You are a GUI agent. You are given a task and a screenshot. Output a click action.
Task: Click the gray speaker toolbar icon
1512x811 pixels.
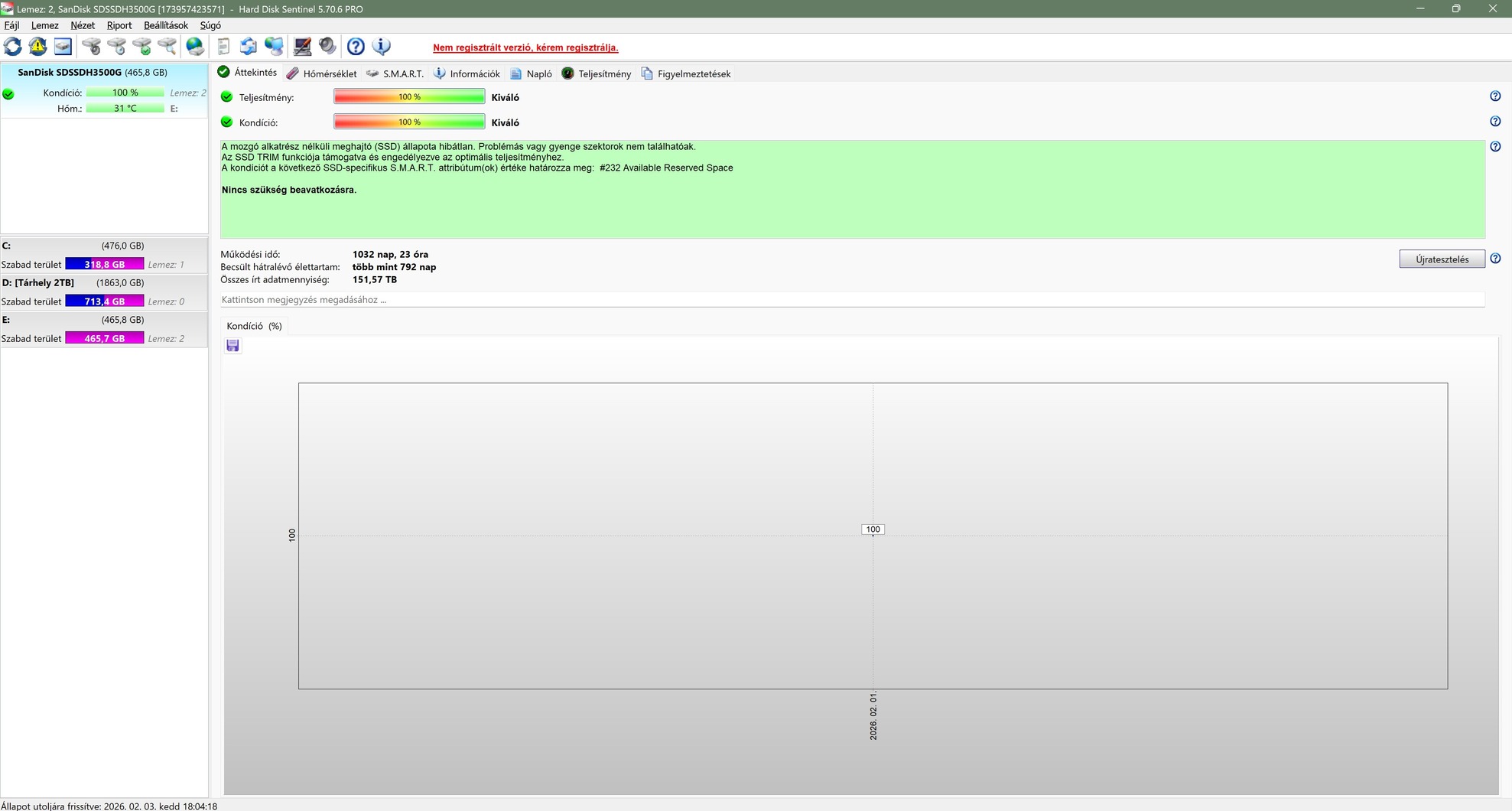click(x=327, y=47)
